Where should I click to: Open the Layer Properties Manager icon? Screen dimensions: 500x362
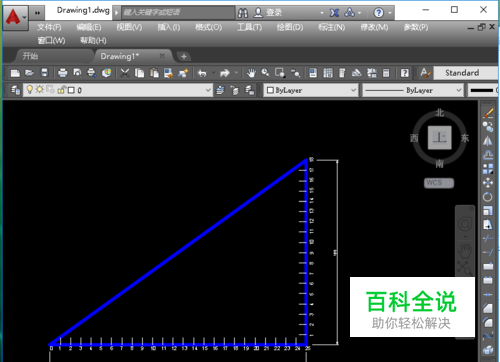[x=15, y=90]
